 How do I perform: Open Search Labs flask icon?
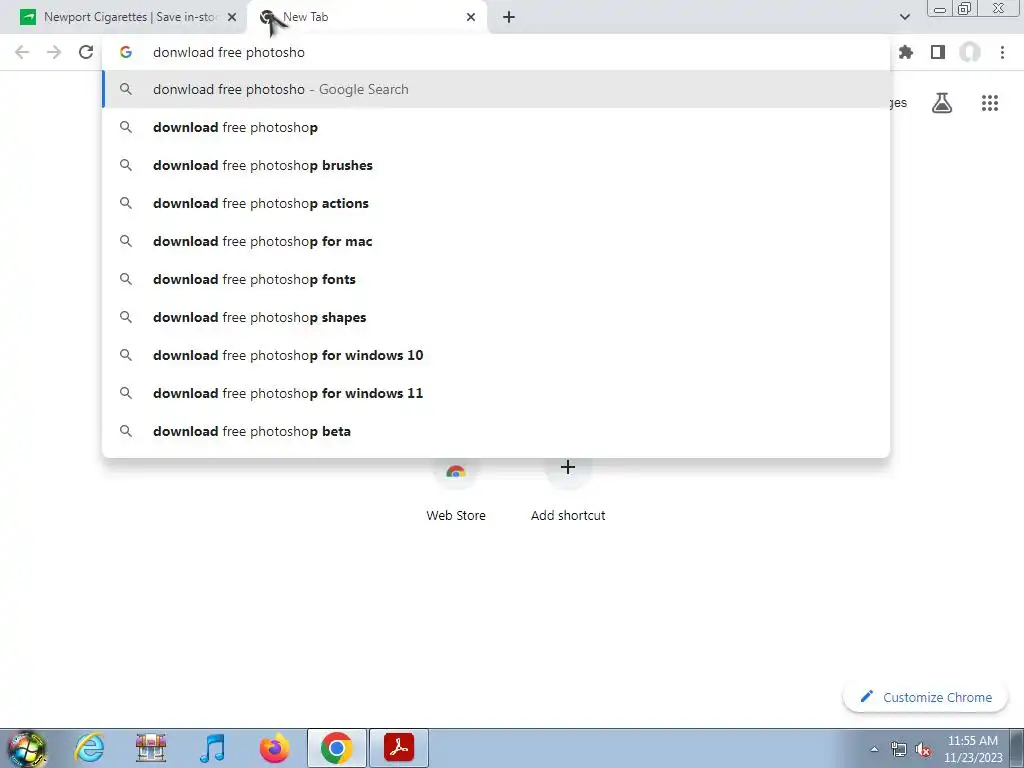[x=942, y=103]
